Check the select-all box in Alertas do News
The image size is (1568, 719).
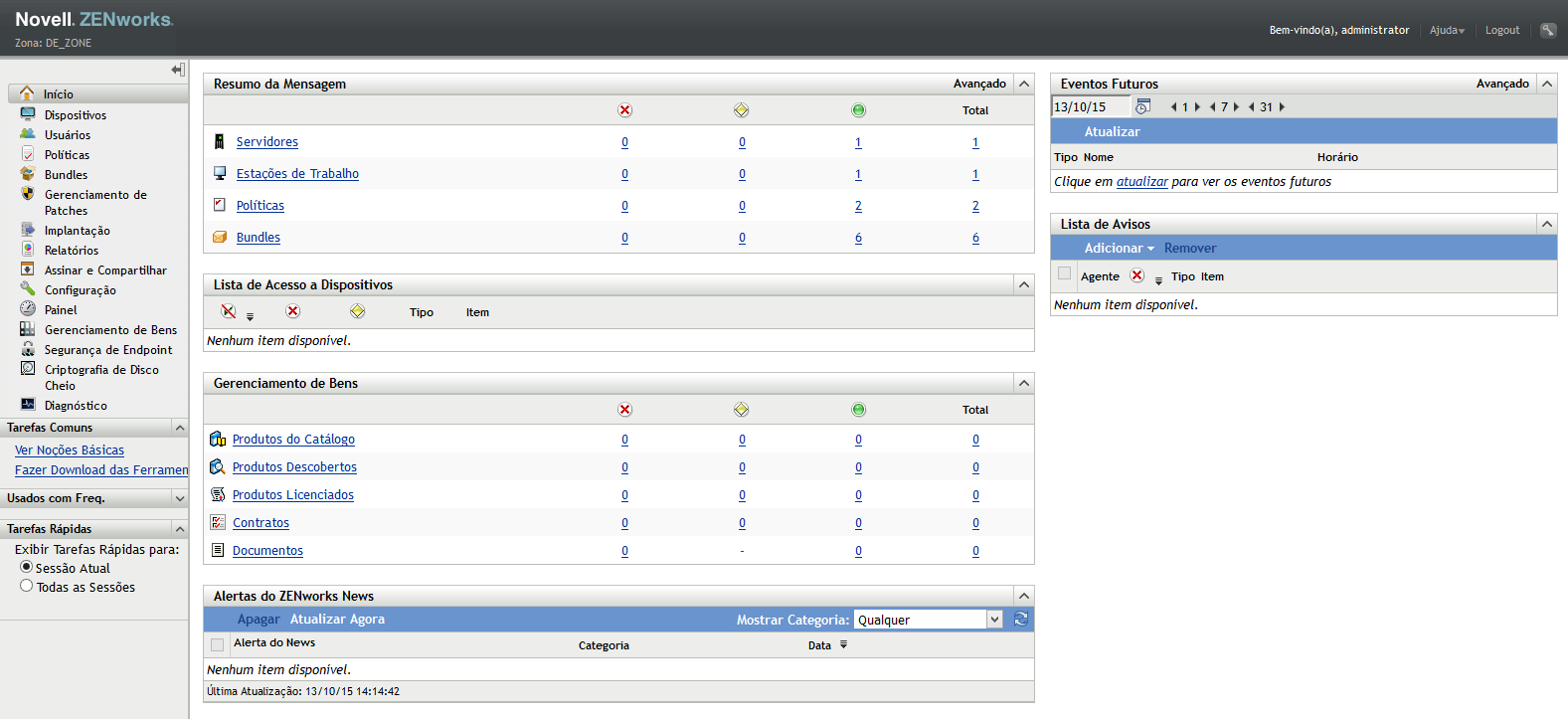pos(217,644)
